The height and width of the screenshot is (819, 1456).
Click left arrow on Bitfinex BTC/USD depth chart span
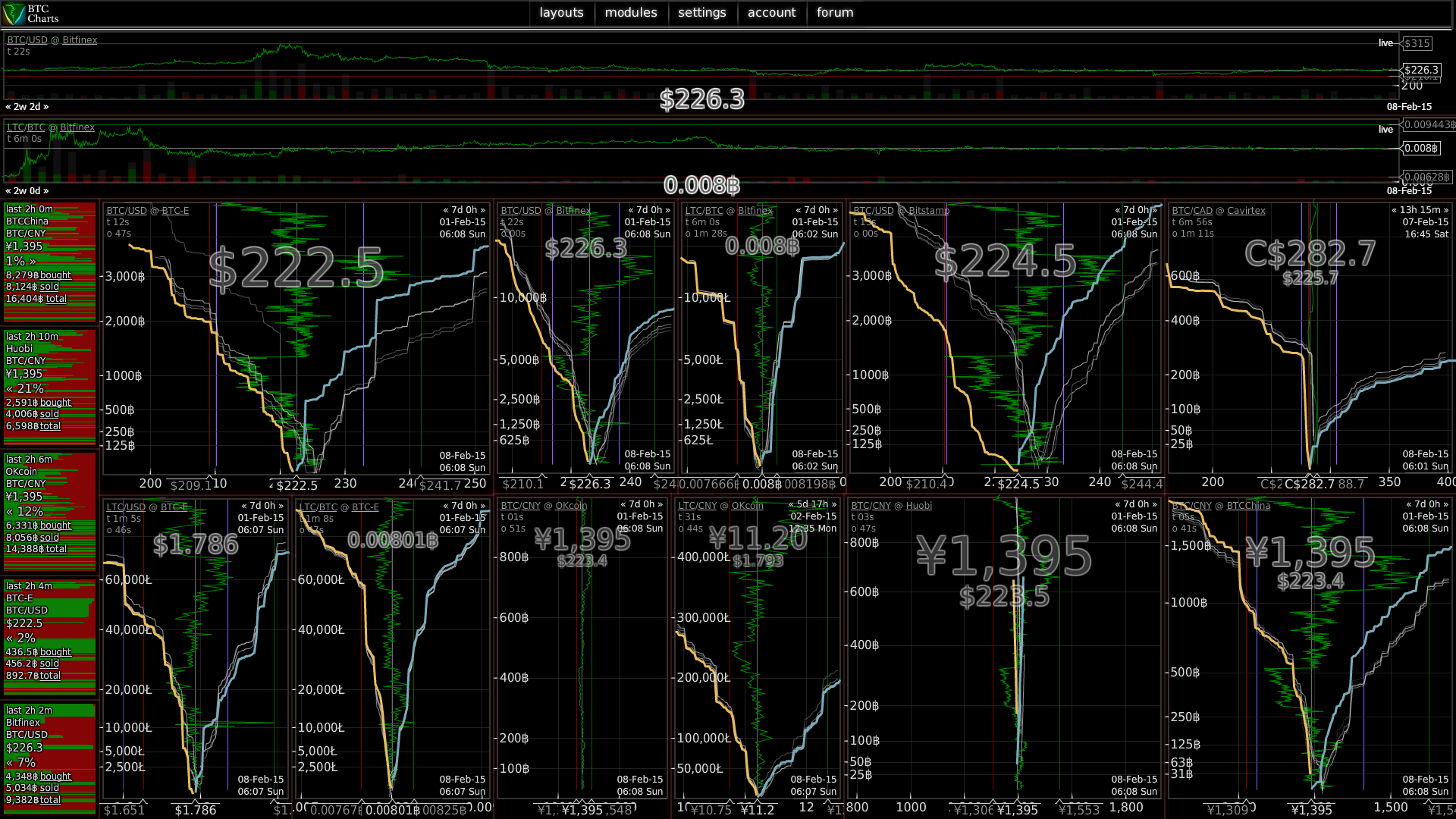tap(631, 210)
